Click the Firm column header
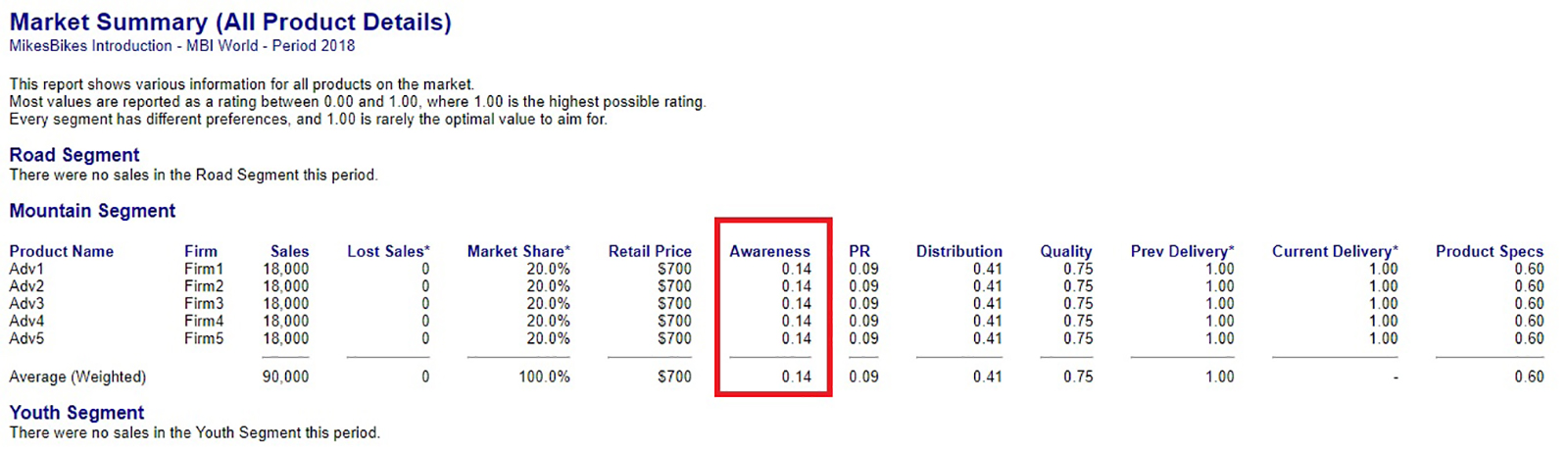 tap(201, 251)
